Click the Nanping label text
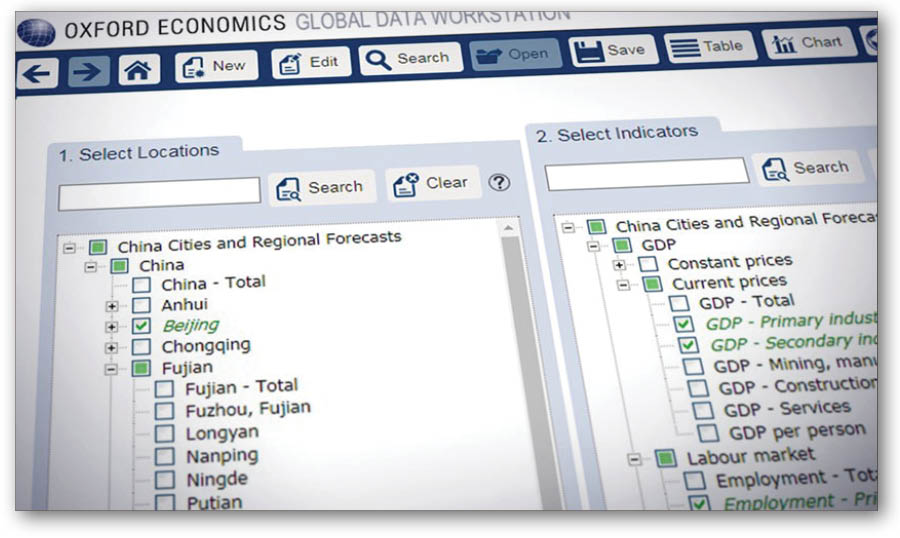 tap(222, 456)
